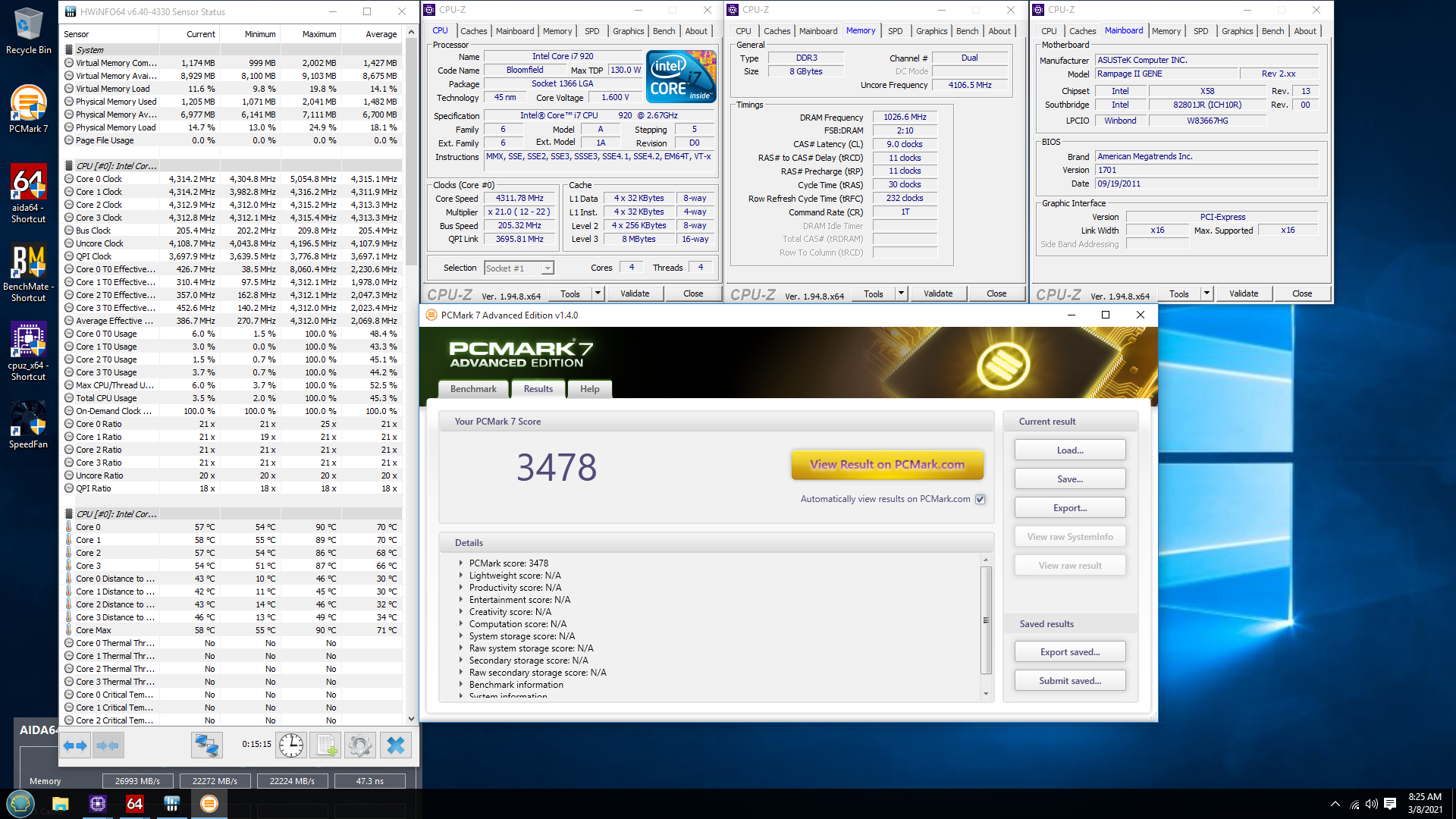Switch to AIDA64 taskbar icon

pyautogui.click(x=135, y=804)
